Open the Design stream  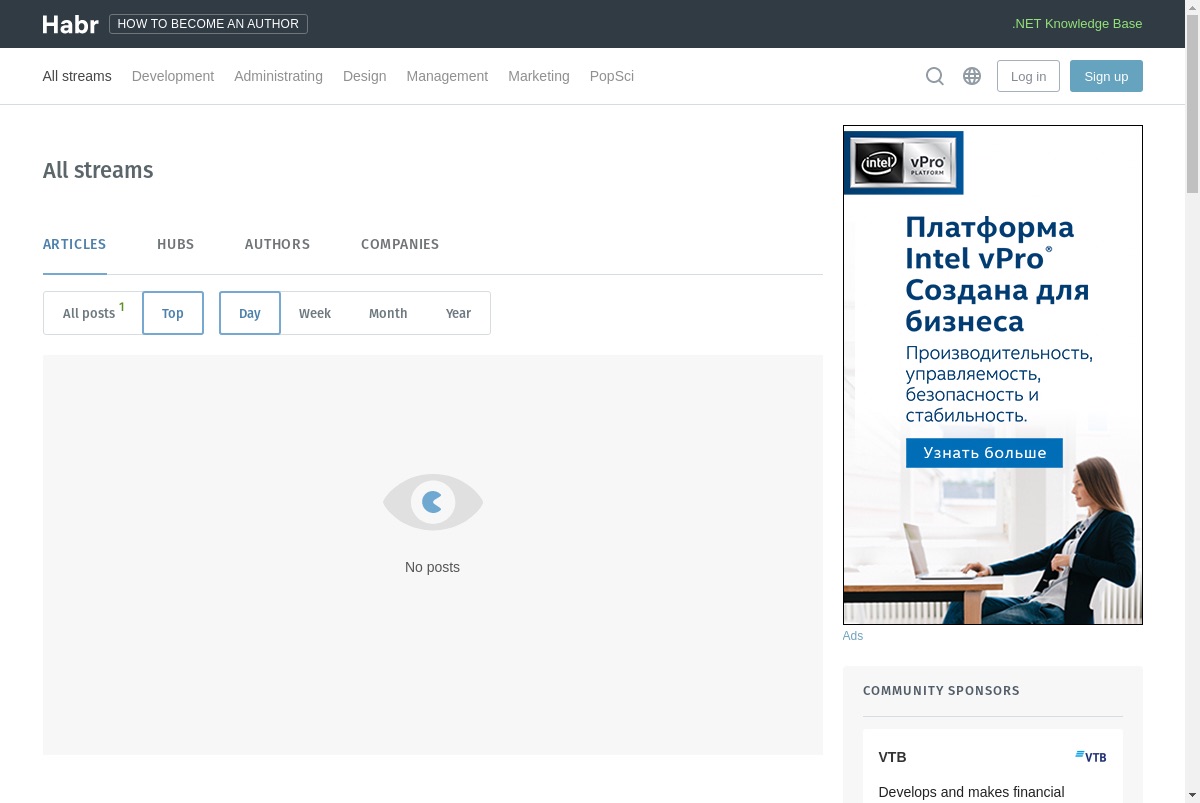coord(364,76)
